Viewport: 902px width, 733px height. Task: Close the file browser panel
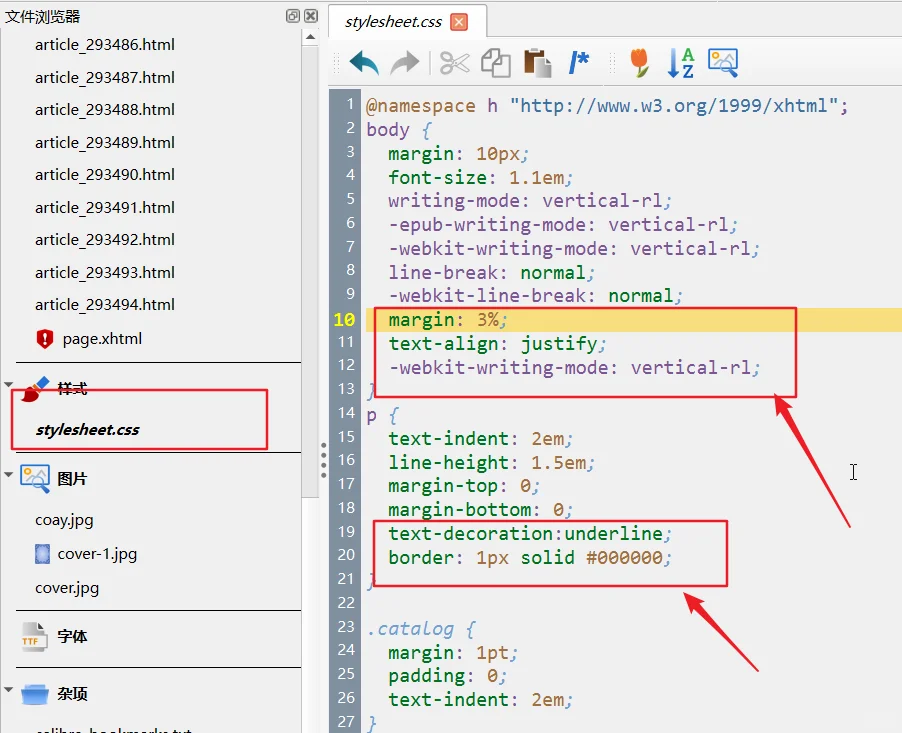(311, 16)
